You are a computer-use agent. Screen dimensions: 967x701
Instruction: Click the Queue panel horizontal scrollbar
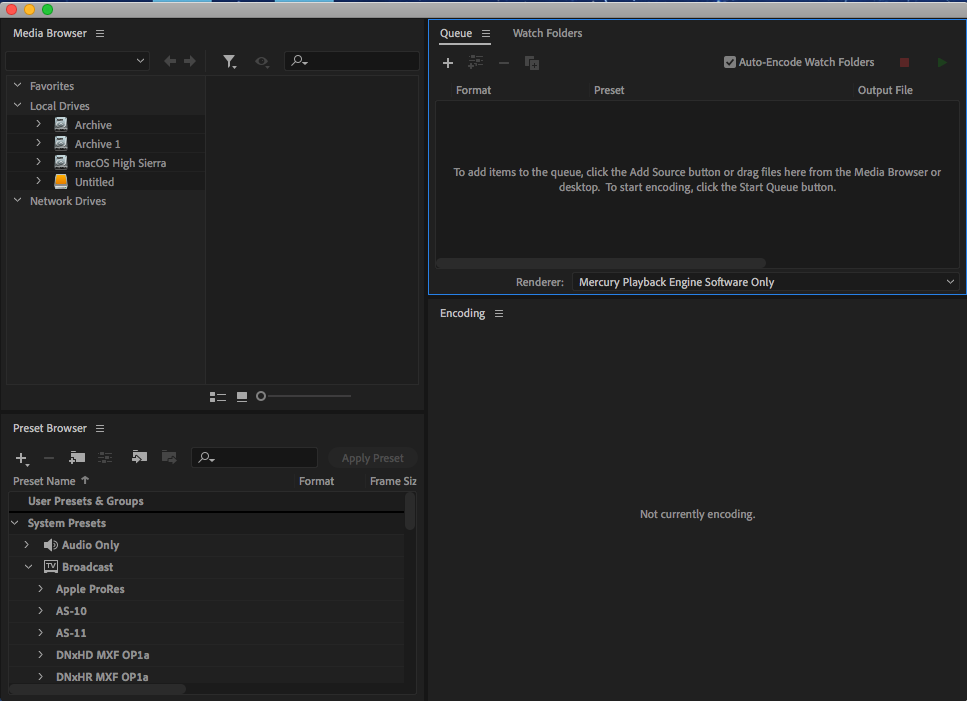click(x=601, y=263)
